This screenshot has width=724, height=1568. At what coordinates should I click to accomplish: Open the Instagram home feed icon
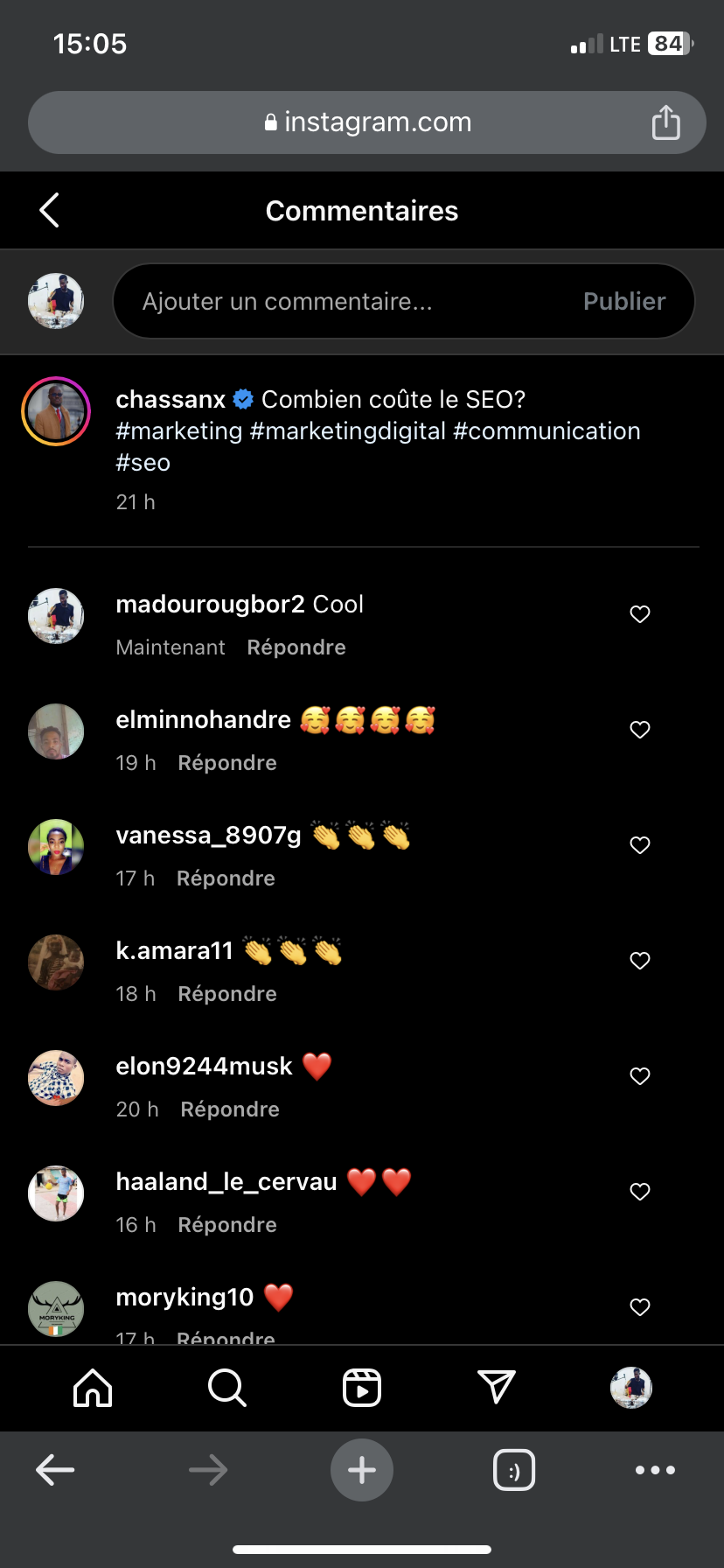pos(93,1388)
